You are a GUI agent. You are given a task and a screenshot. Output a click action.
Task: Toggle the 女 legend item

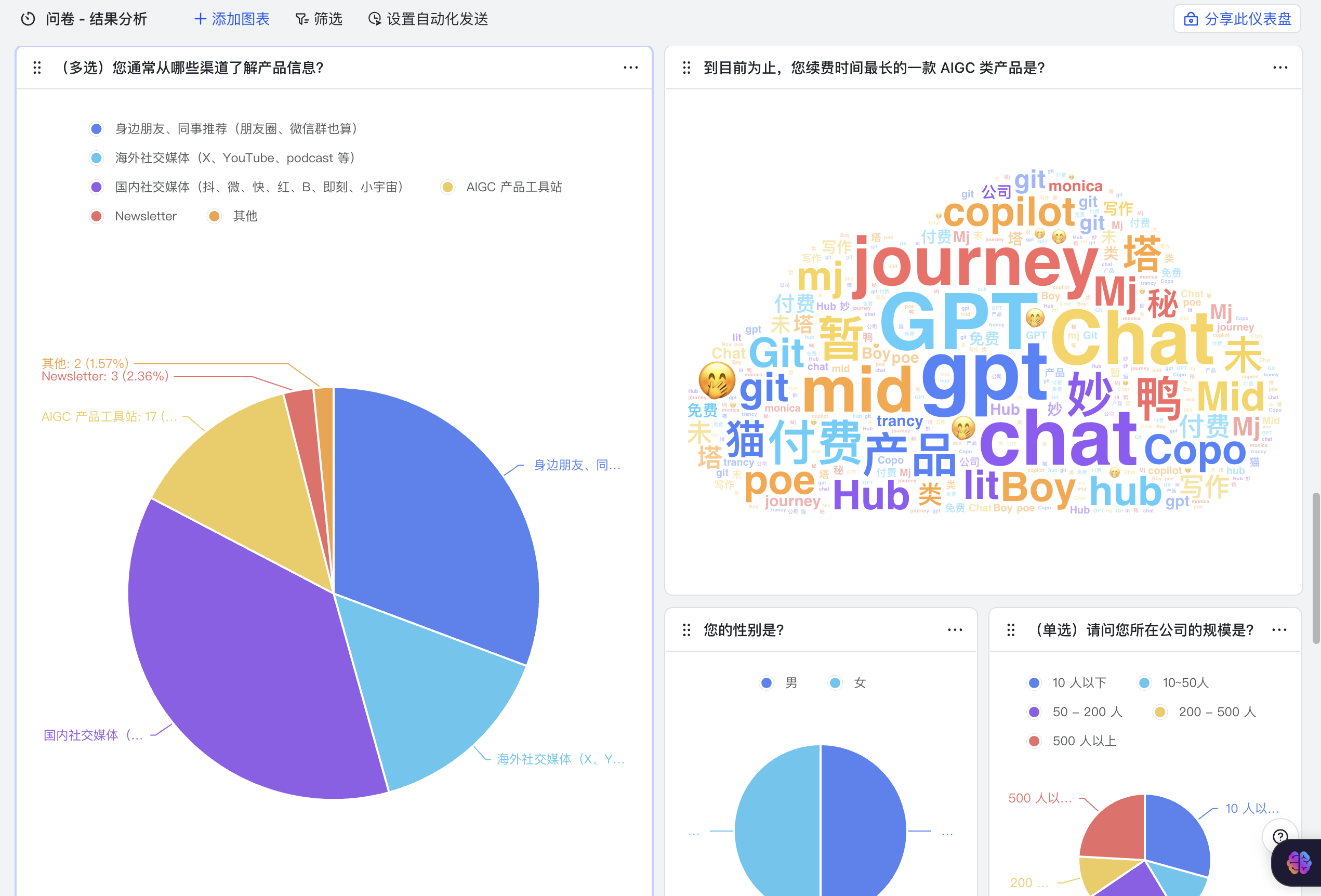848,683
